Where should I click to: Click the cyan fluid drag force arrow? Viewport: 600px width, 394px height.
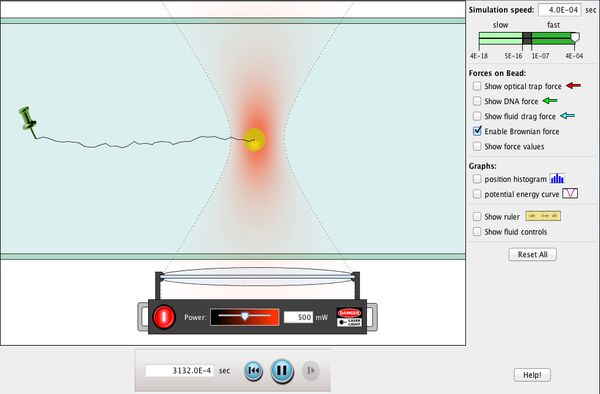point(567,116)
